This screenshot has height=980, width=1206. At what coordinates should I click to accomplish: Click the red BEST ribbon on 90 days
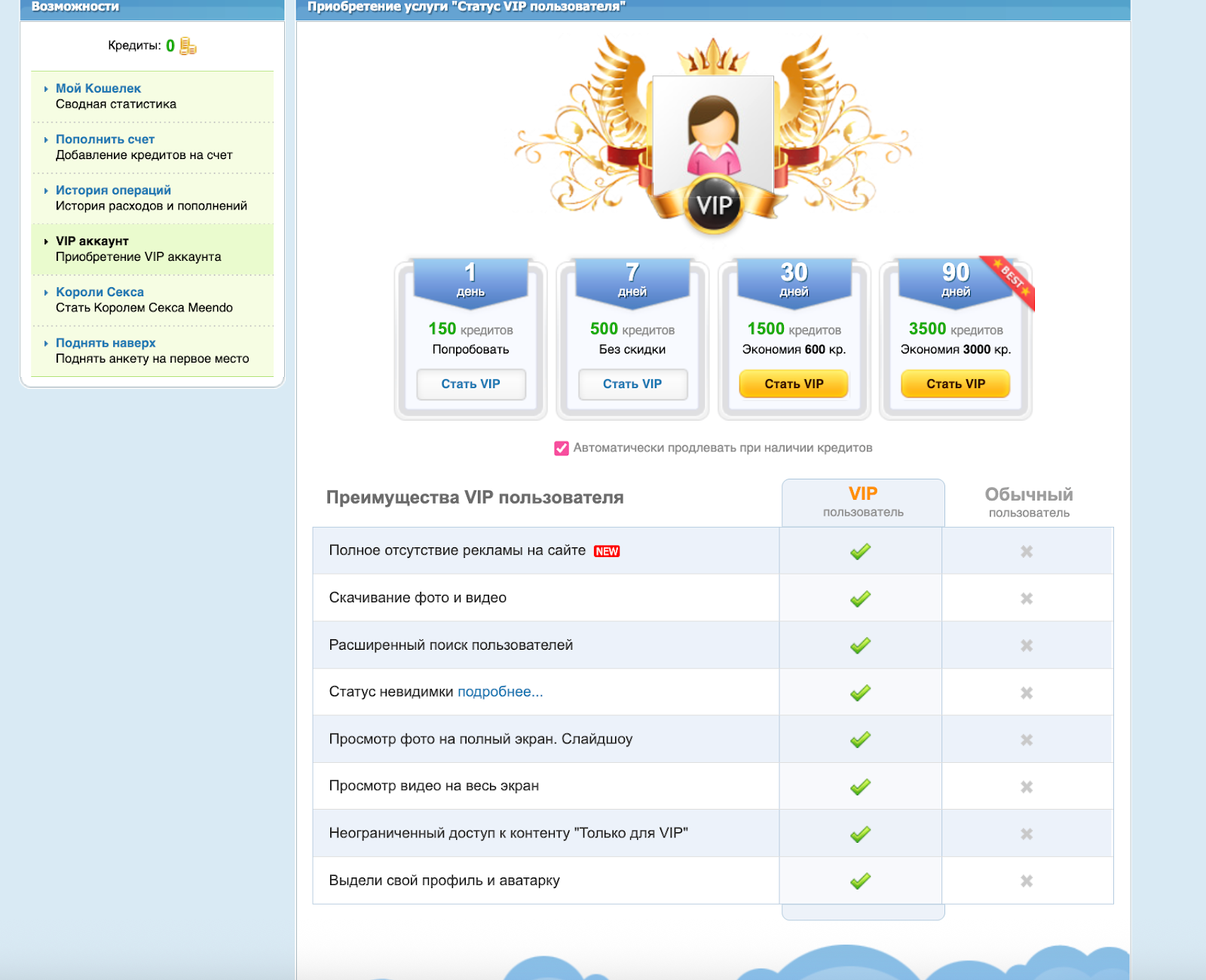[x=1014, y=281]
